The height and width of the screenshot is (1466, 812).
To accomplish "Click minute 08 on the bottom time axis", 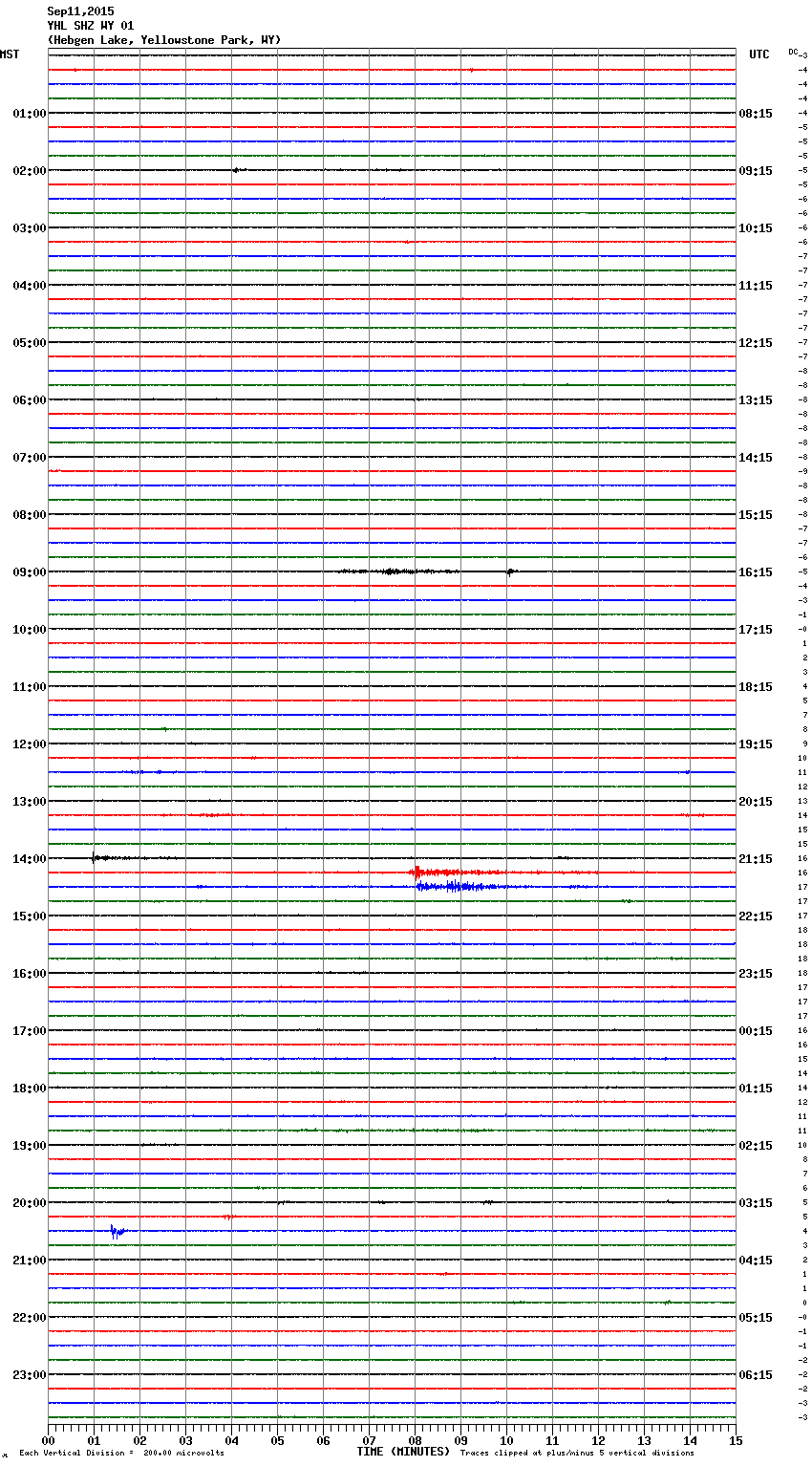I will pos(415,1440).
